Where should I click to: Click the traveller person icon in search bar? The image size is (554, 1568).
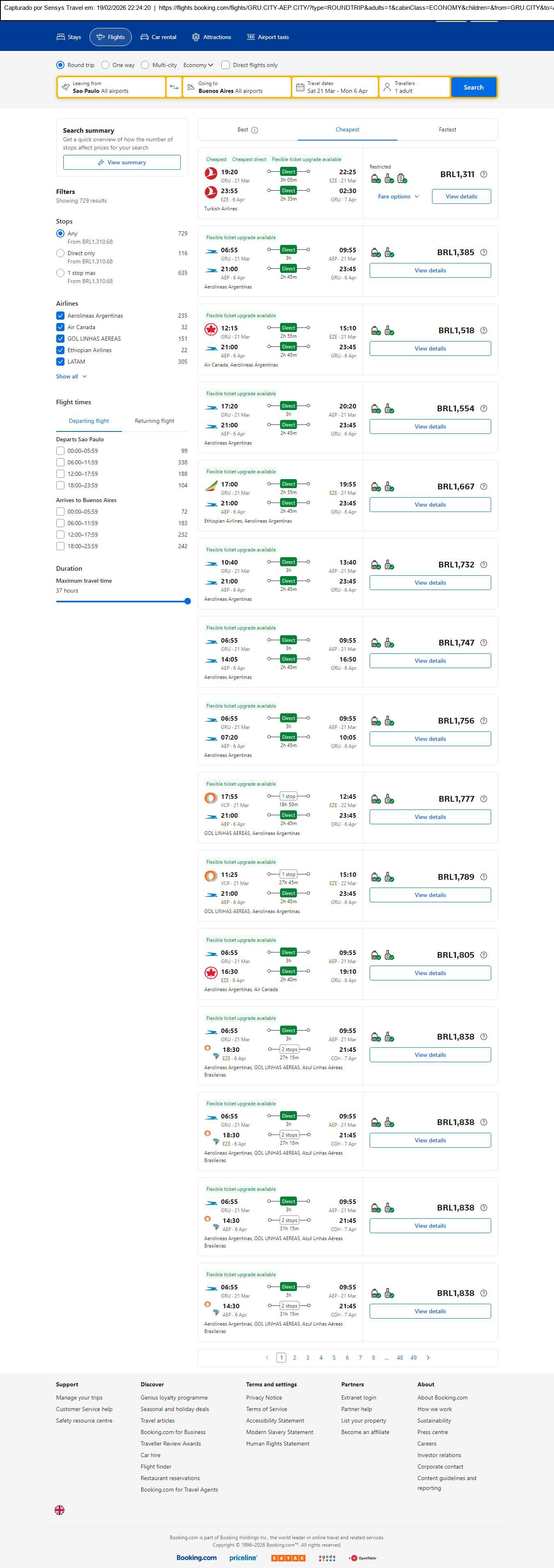pyautogui.click(x=387, y=87)
